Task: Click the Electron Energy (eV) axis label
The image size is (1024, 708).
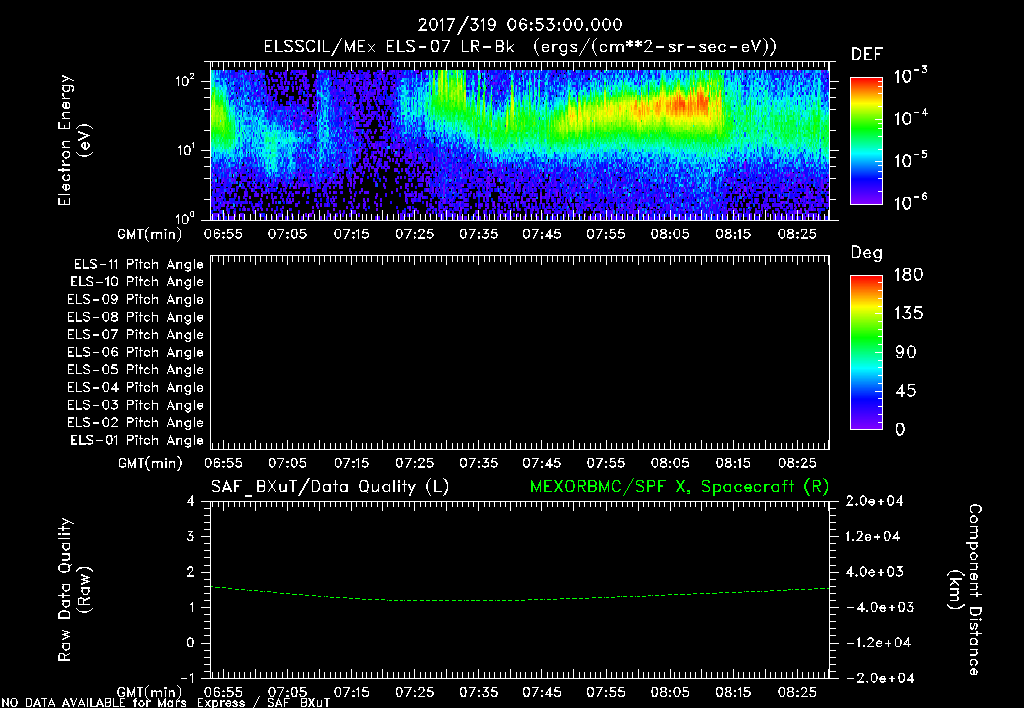Action: click(x=74, y=140)
